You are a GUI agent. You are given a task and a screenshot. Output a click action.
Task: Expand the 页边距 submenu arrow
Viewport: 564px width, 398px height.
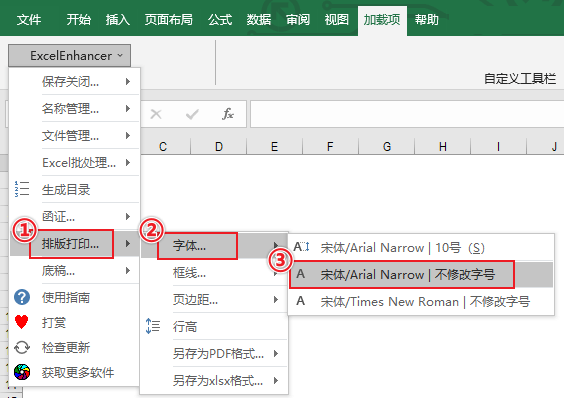coord(276,299)
